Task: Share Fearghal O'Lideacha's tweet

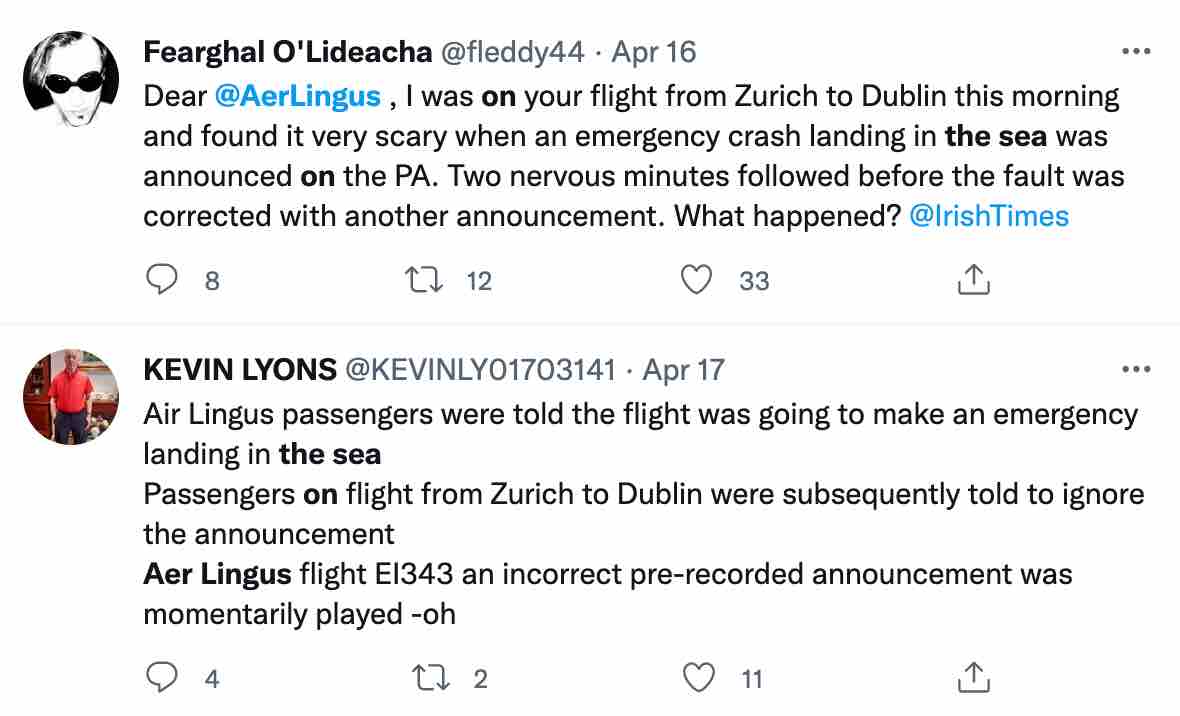Action: (x=973, y=279)
